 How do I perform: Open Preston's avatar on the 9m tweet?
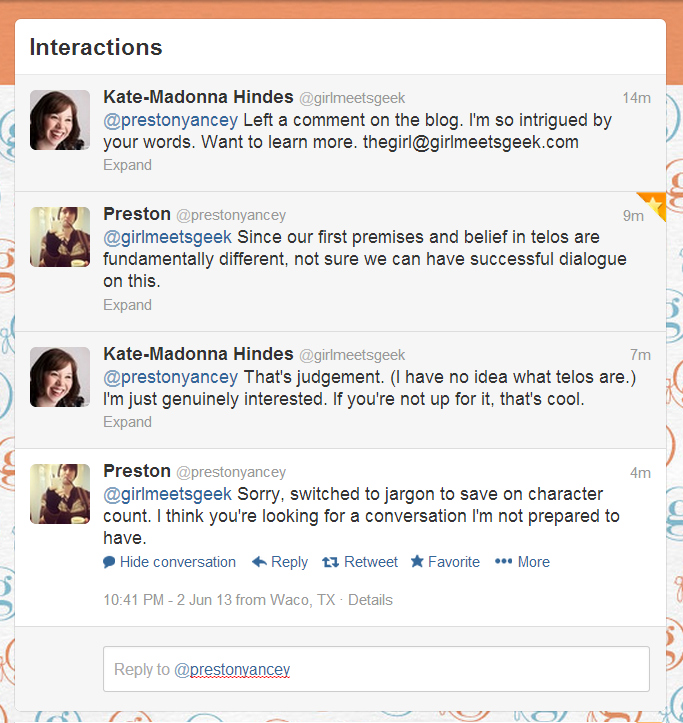point(60,237)
